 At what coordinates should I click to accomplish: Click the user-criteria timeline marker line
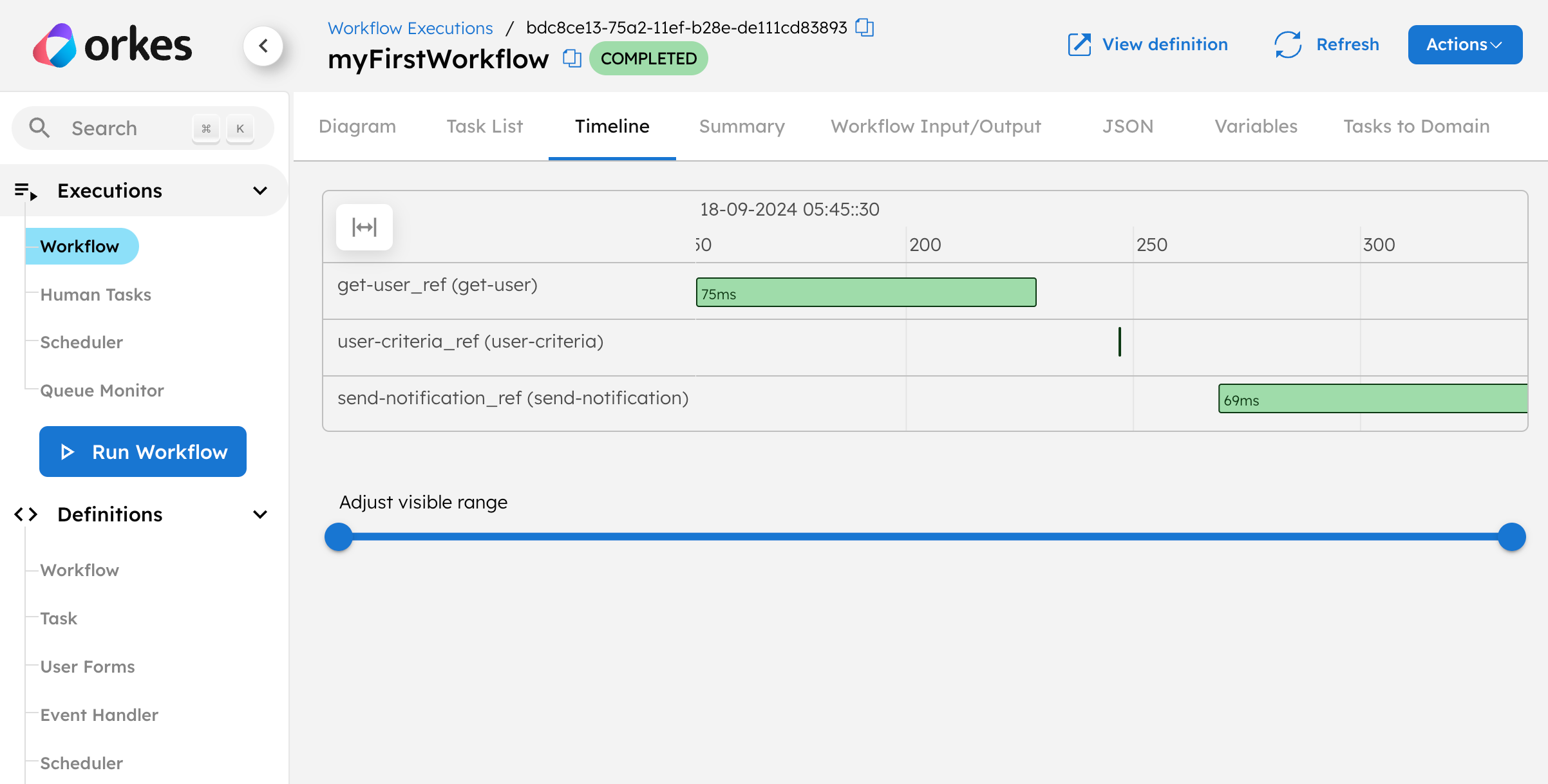(1120, 341)
